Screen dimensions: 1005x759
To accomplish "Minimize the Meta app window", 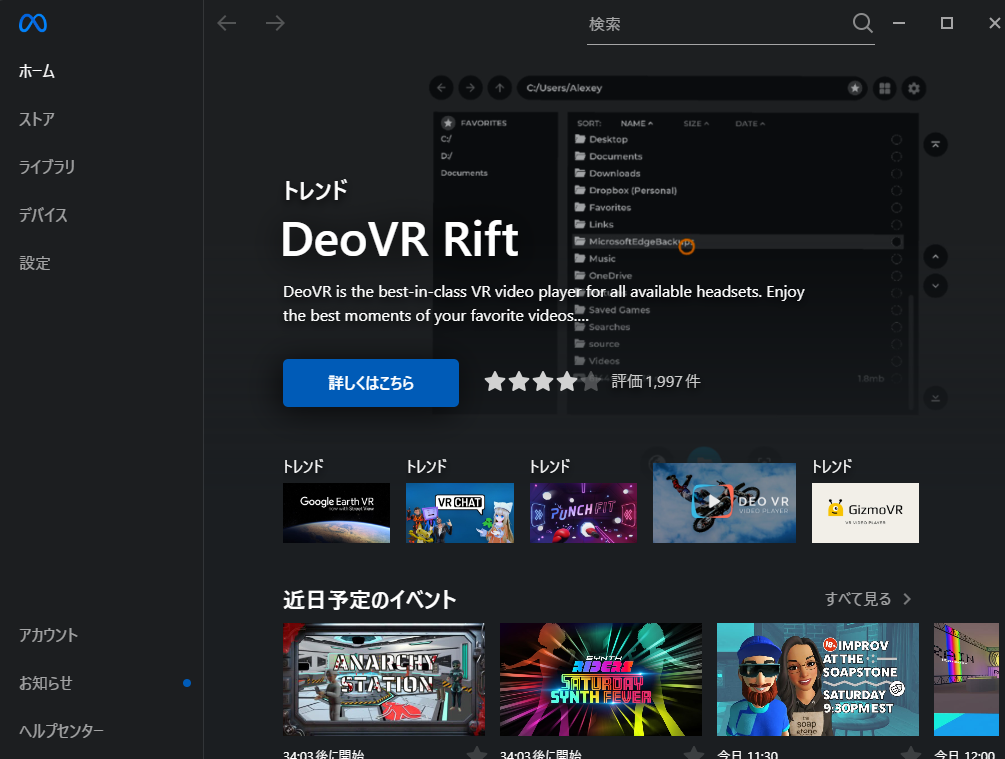I will coord(899,23).
